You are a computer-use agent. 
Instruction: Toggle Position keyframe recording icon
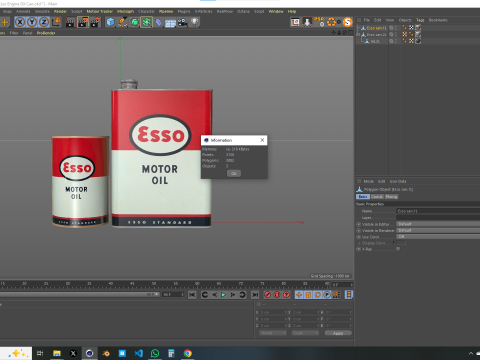click(299, 295)
